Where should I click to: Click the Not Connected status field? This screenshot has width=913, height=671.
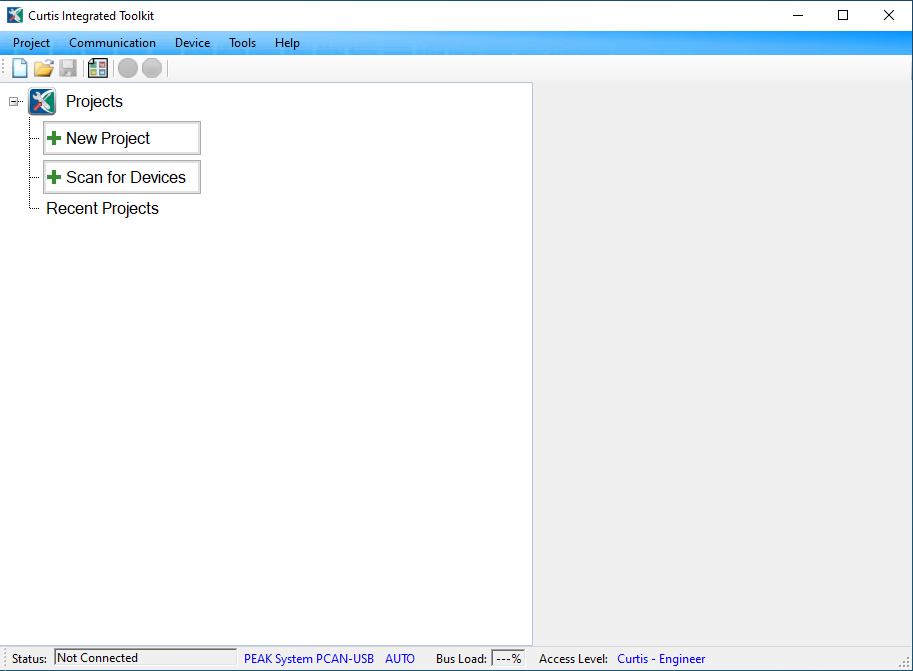146,658
